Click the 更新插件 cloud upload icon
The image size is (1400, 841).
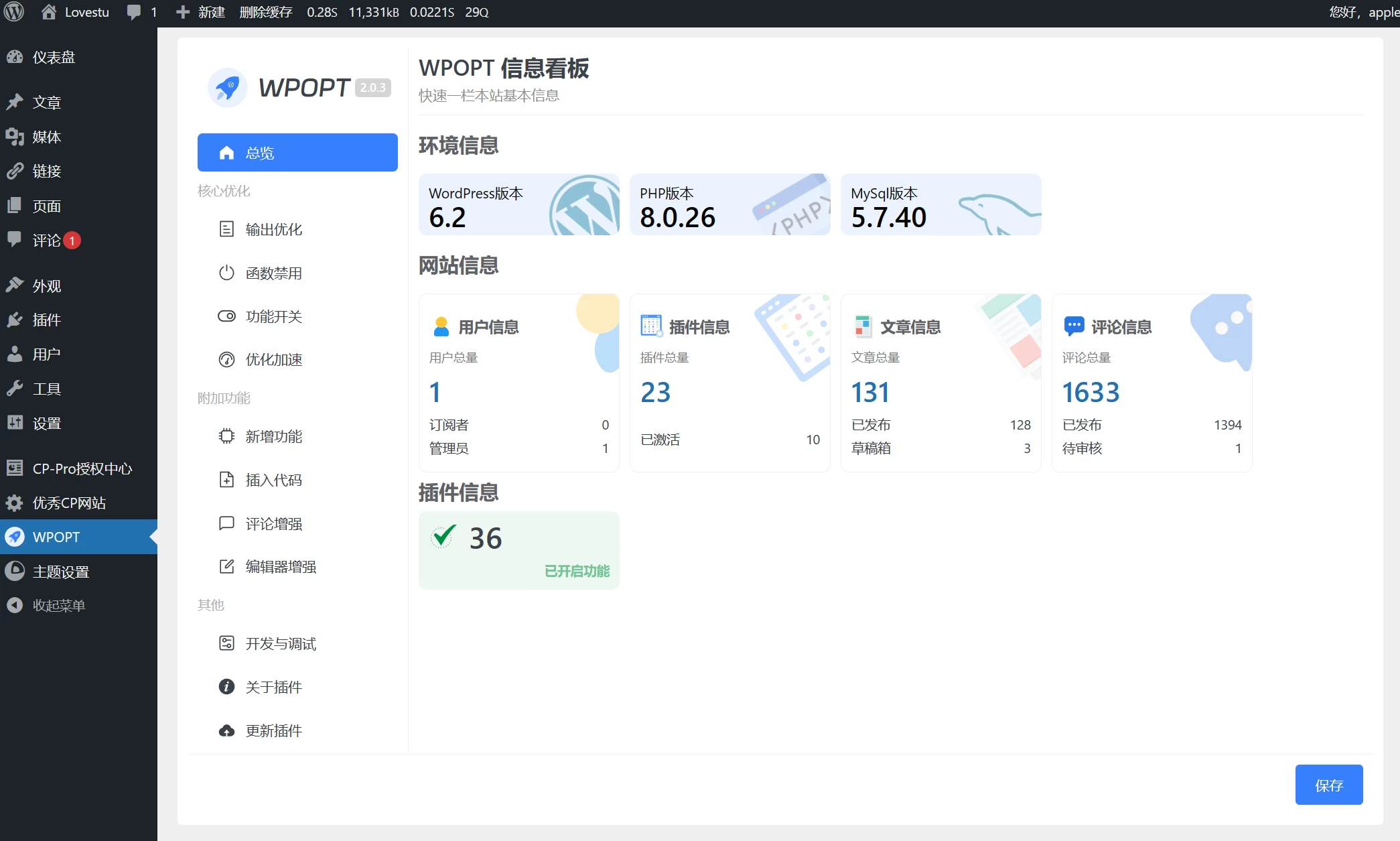point(226,730)
